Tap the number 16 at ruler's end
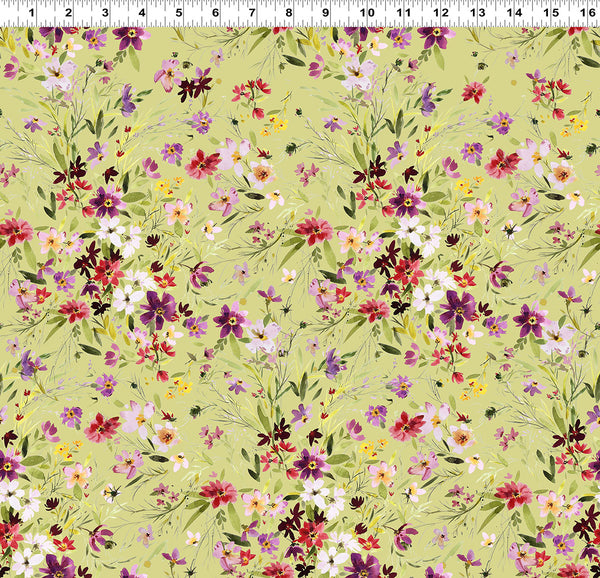600x578 pixels. click(586, 13)
